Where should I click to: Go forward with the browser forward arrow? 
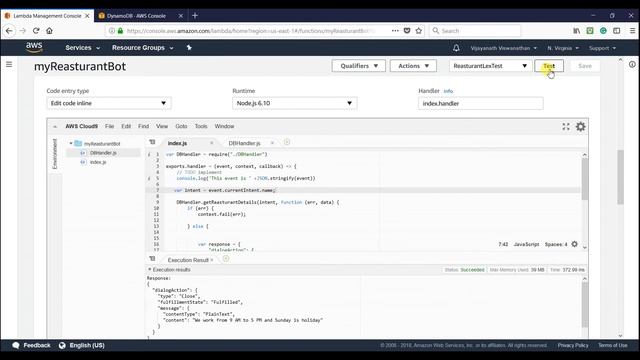(22, 31)
